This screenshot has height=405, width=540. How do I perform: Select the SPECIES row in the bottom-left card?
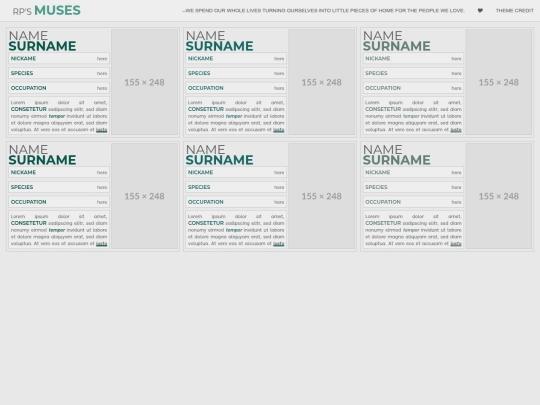point(59,187)
